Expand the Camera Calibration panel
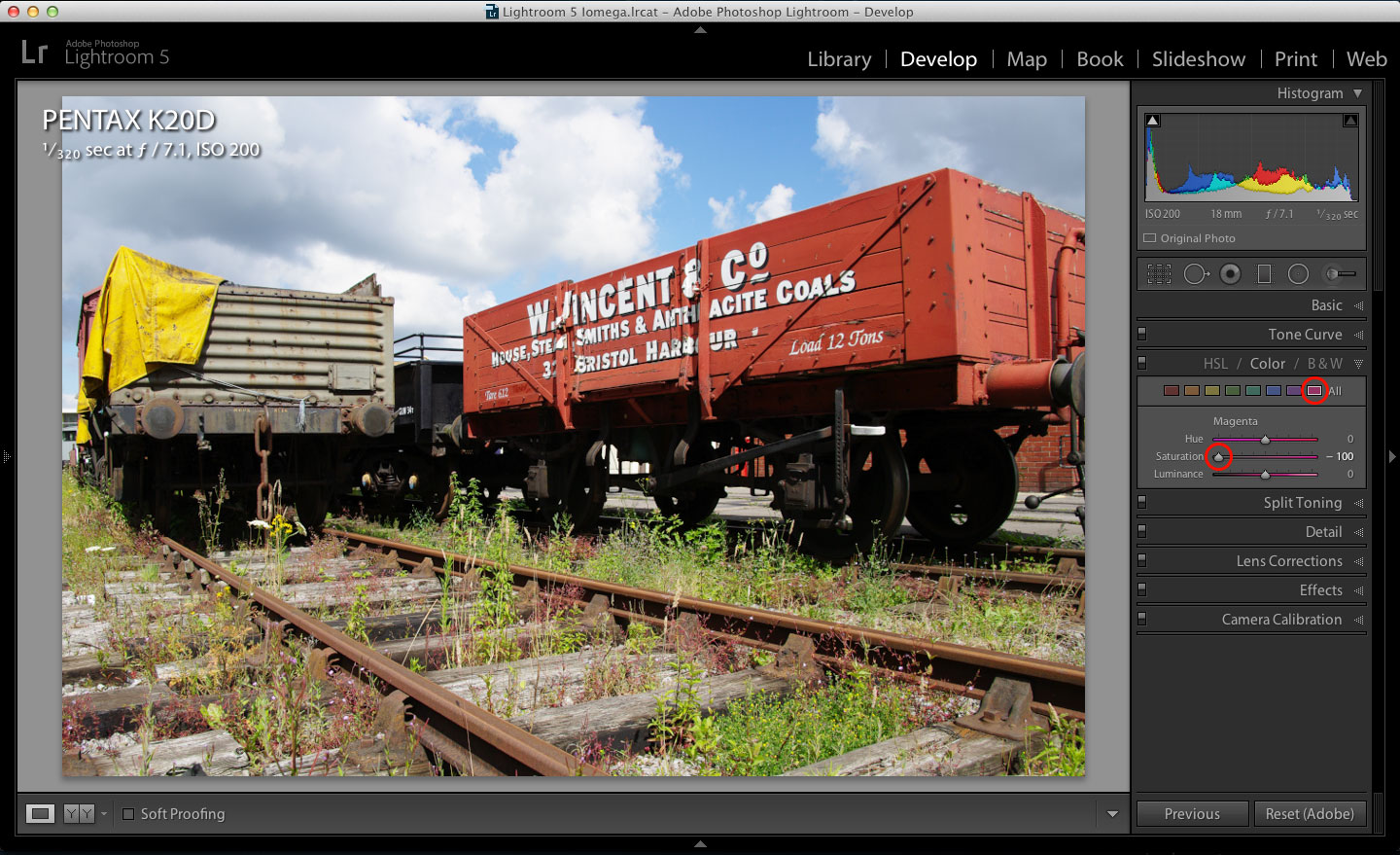Image resolution: width=1400 pixels, height=855 pixels. click(1358, 620)
